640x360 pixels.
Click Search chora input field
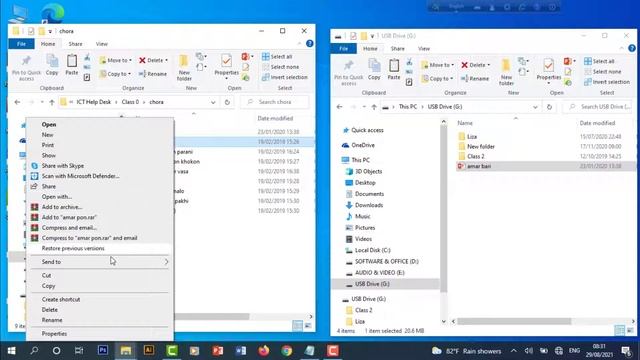[275, 102]
